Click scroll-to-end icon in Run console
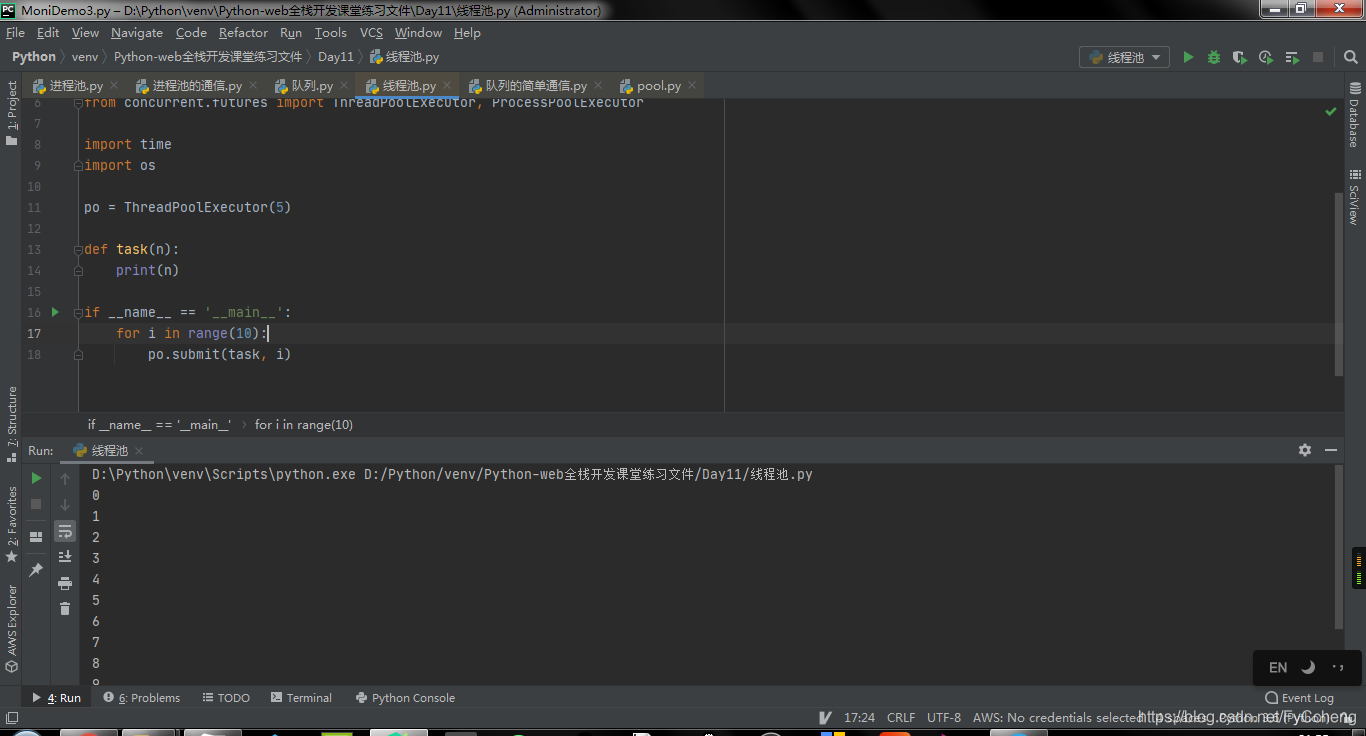Screen dimensions: 1366x736 pos(65,556)
